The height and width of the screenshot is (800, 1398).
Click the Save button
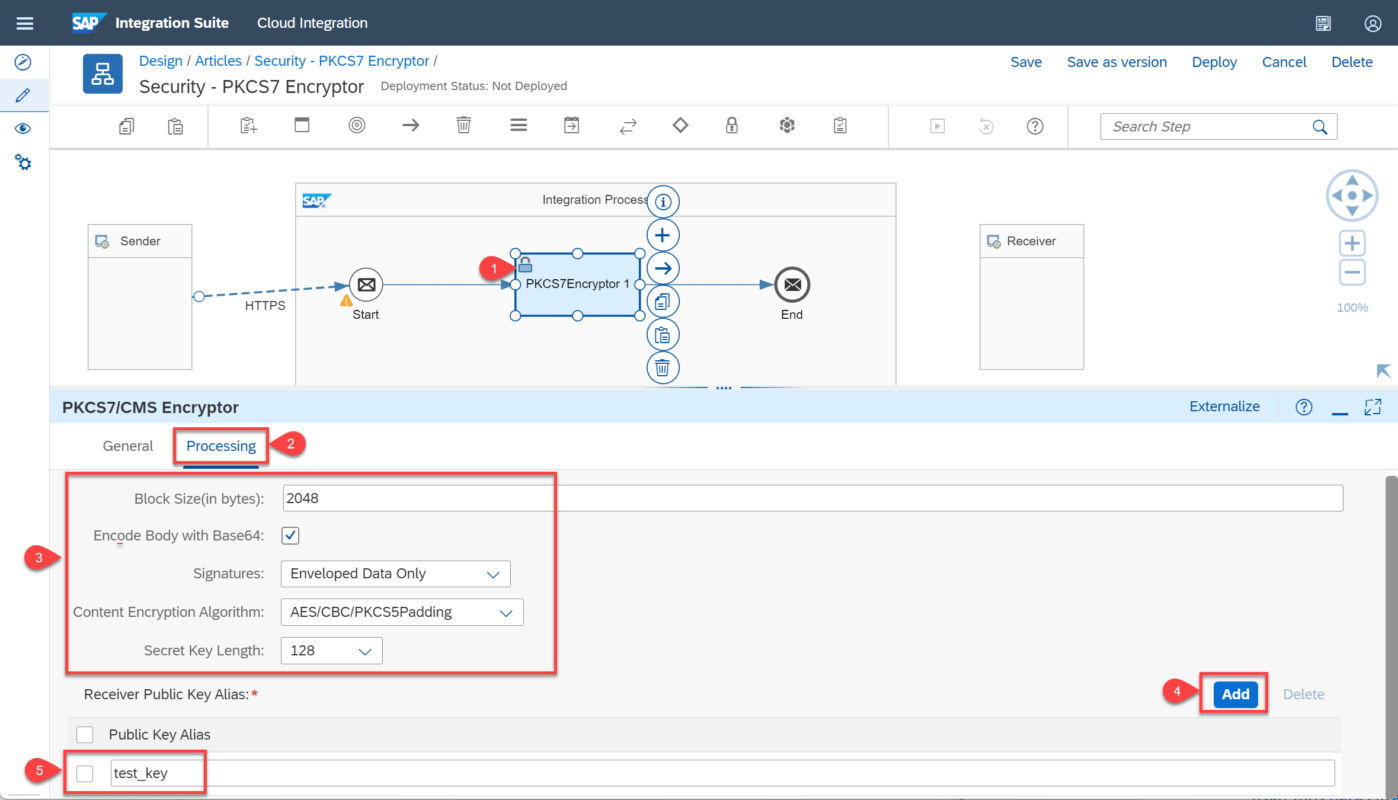(x=1026, y=62)
